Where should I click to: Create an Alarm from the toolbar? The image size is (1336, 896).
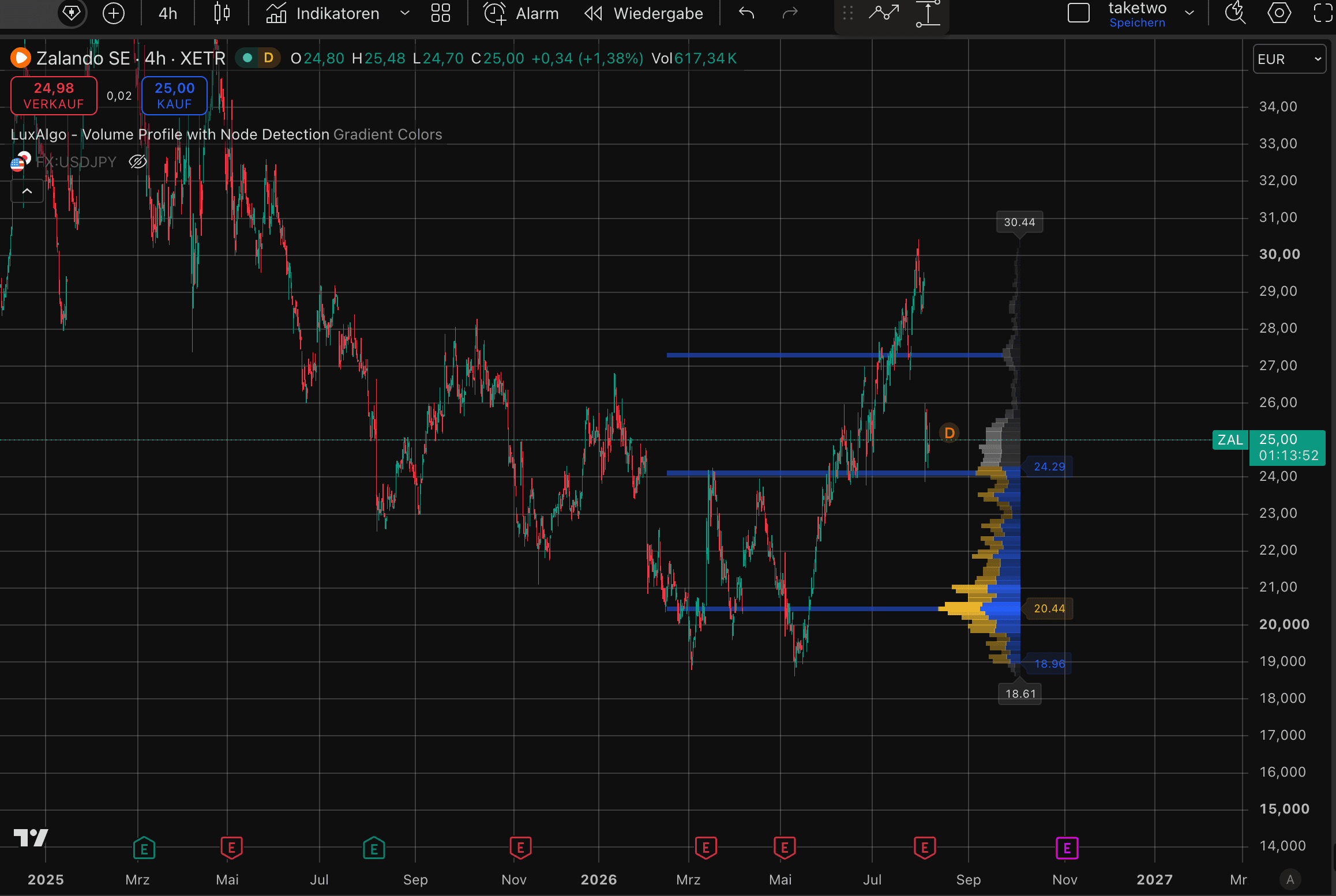pyautogui.click(x=521, y=13)
